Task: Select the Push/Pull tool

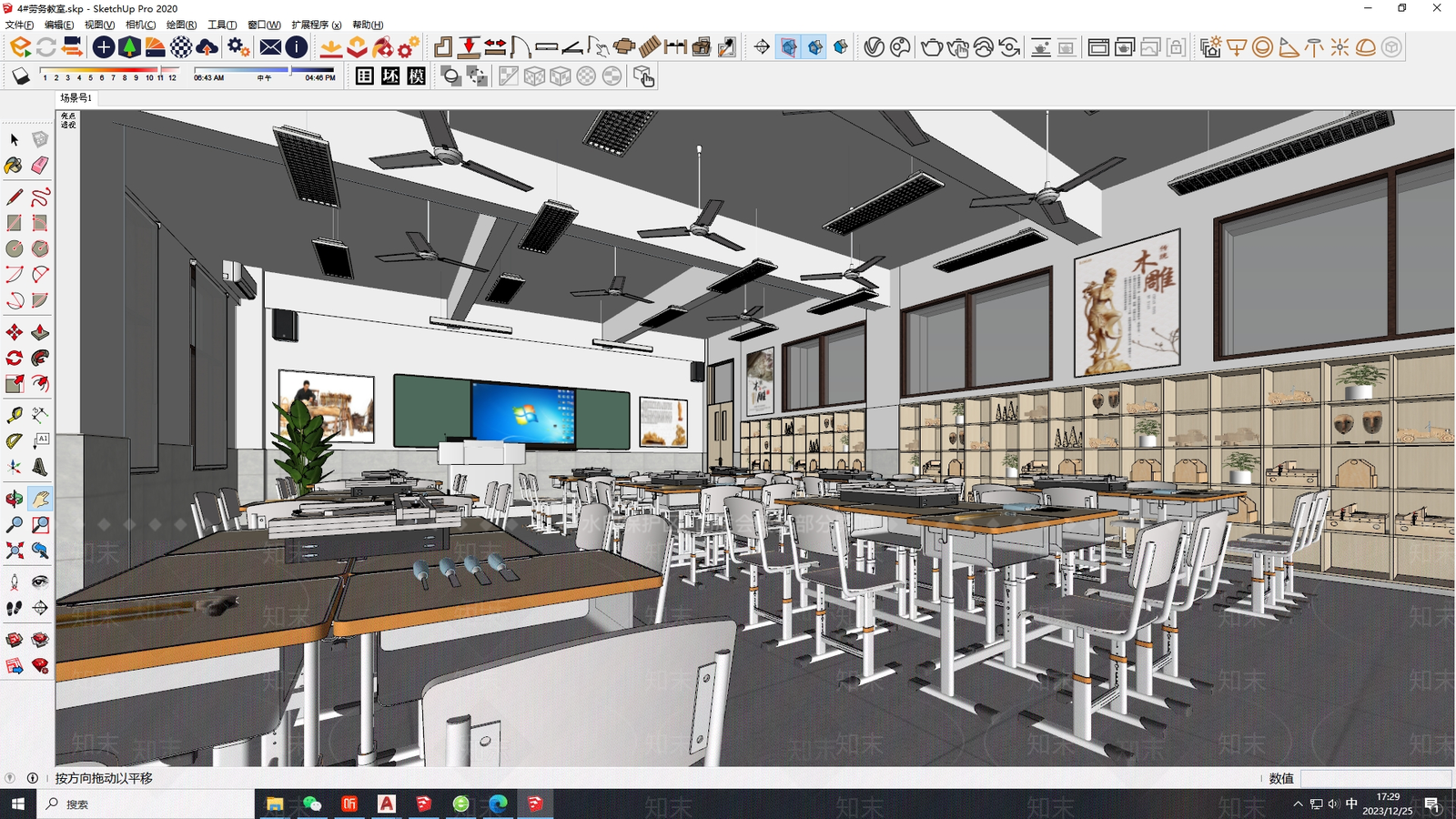Action: click(x=40, y=332)
